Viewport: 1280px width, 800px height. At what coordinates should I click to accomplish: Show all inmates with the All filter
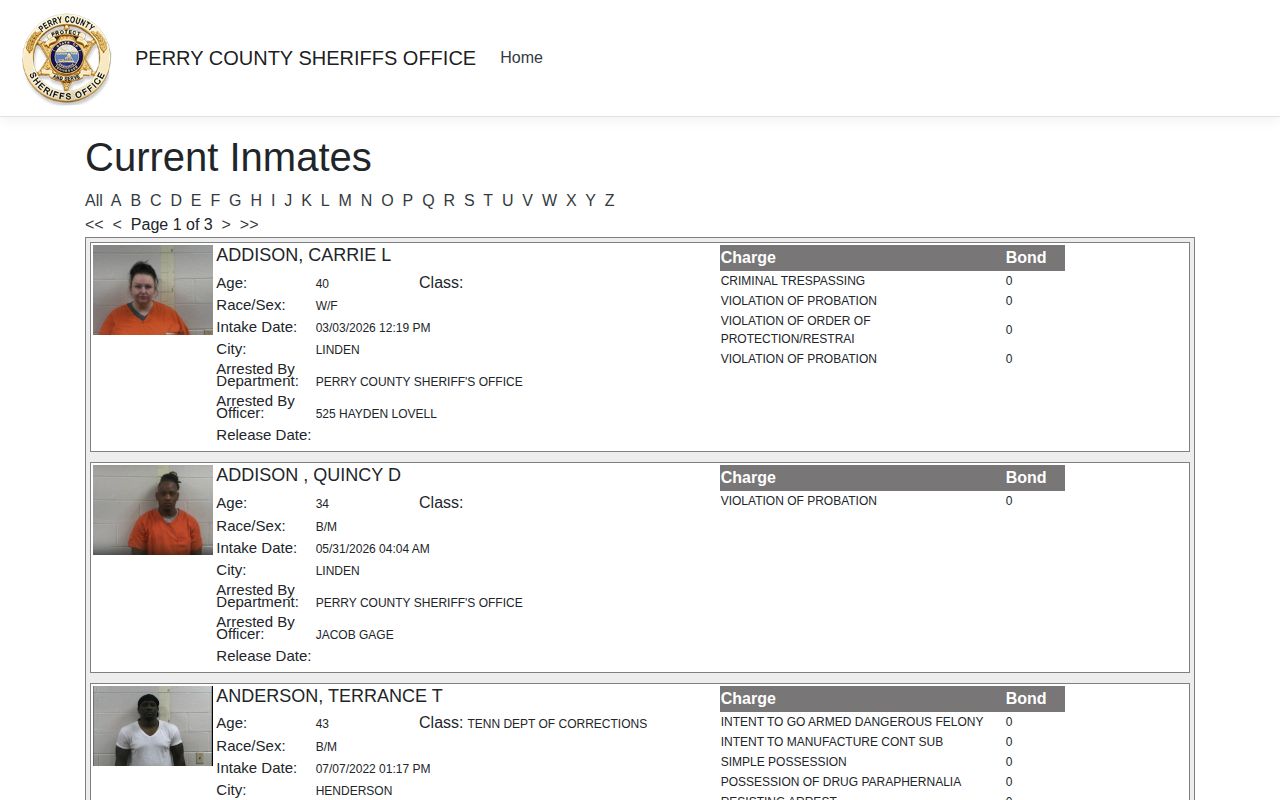point(94,200)
